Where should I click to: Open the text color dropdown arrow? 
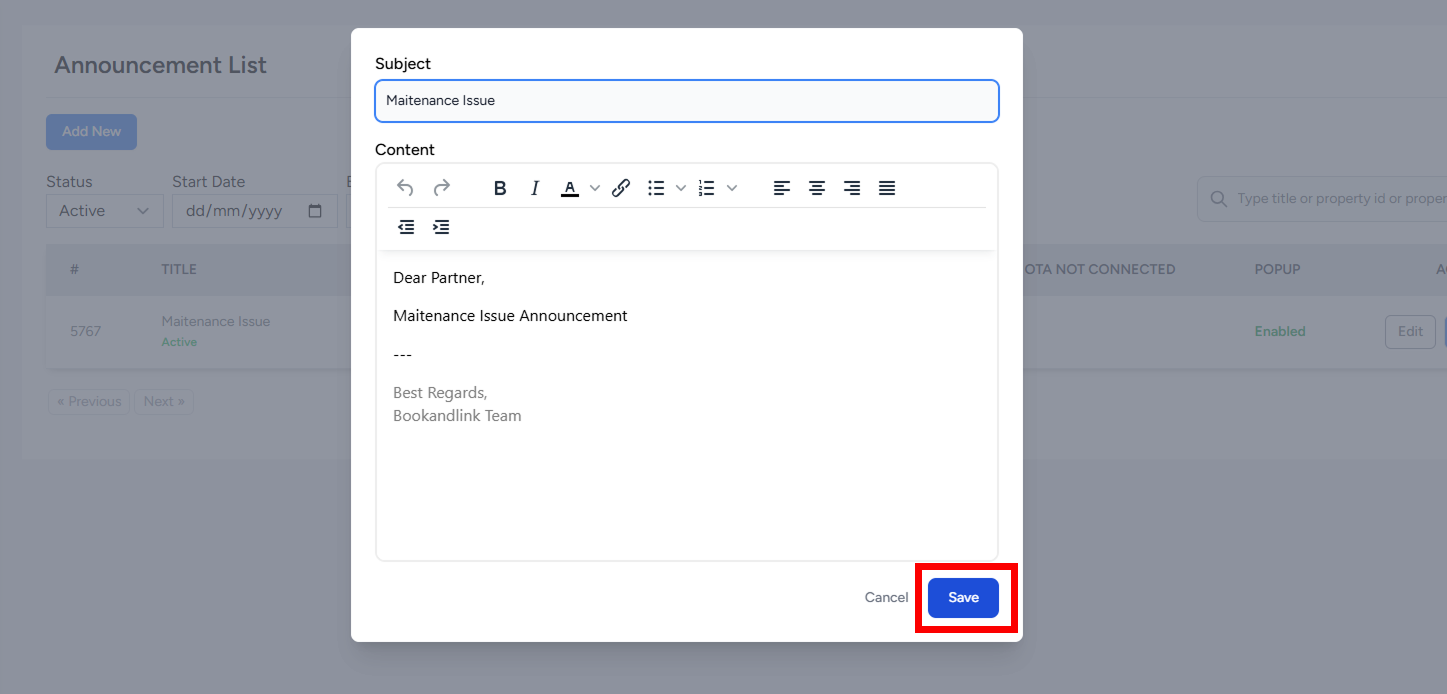coord(594,188)
